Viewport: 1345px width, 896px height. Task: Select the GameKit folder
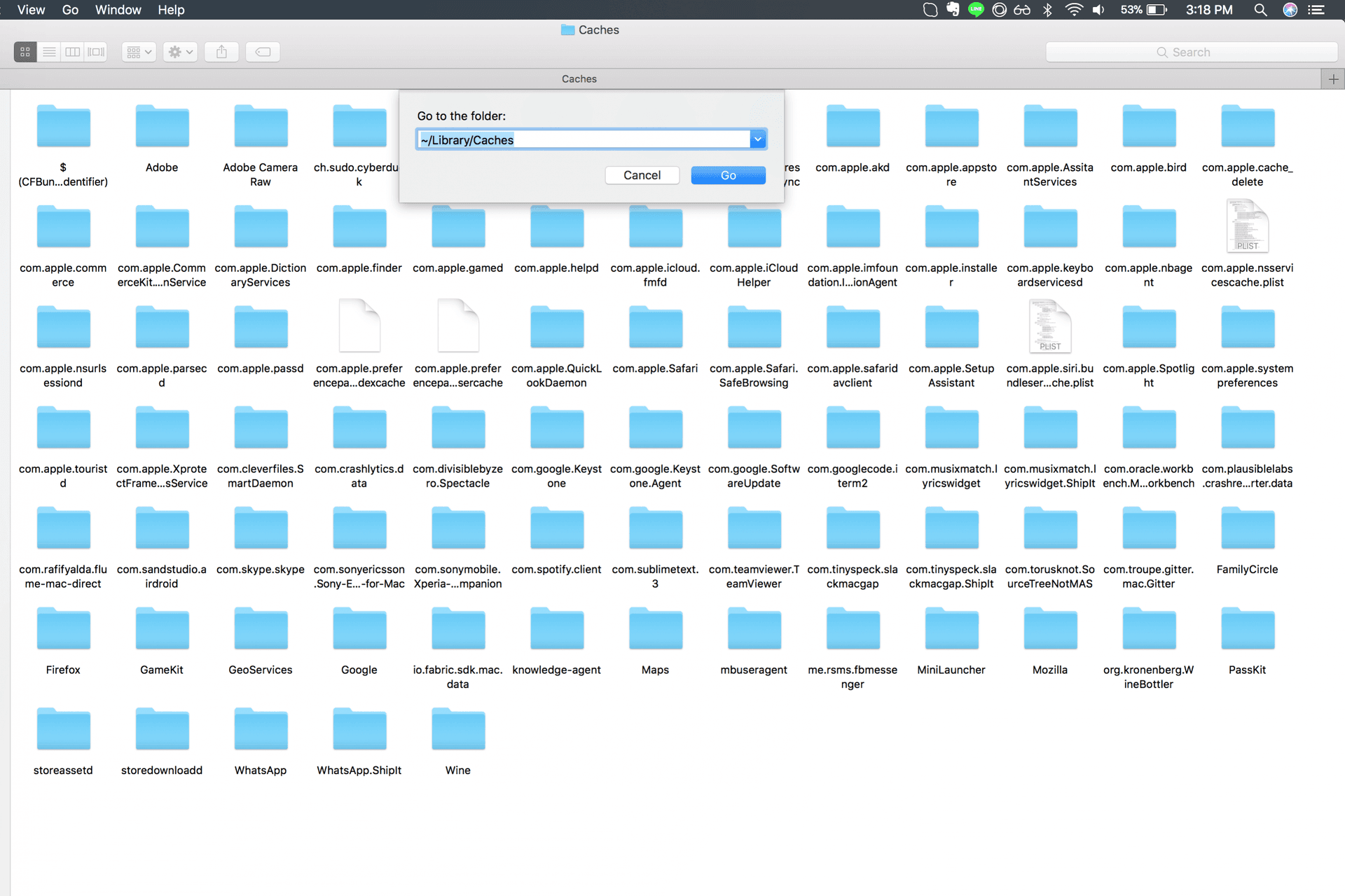(x=162, y=628)
